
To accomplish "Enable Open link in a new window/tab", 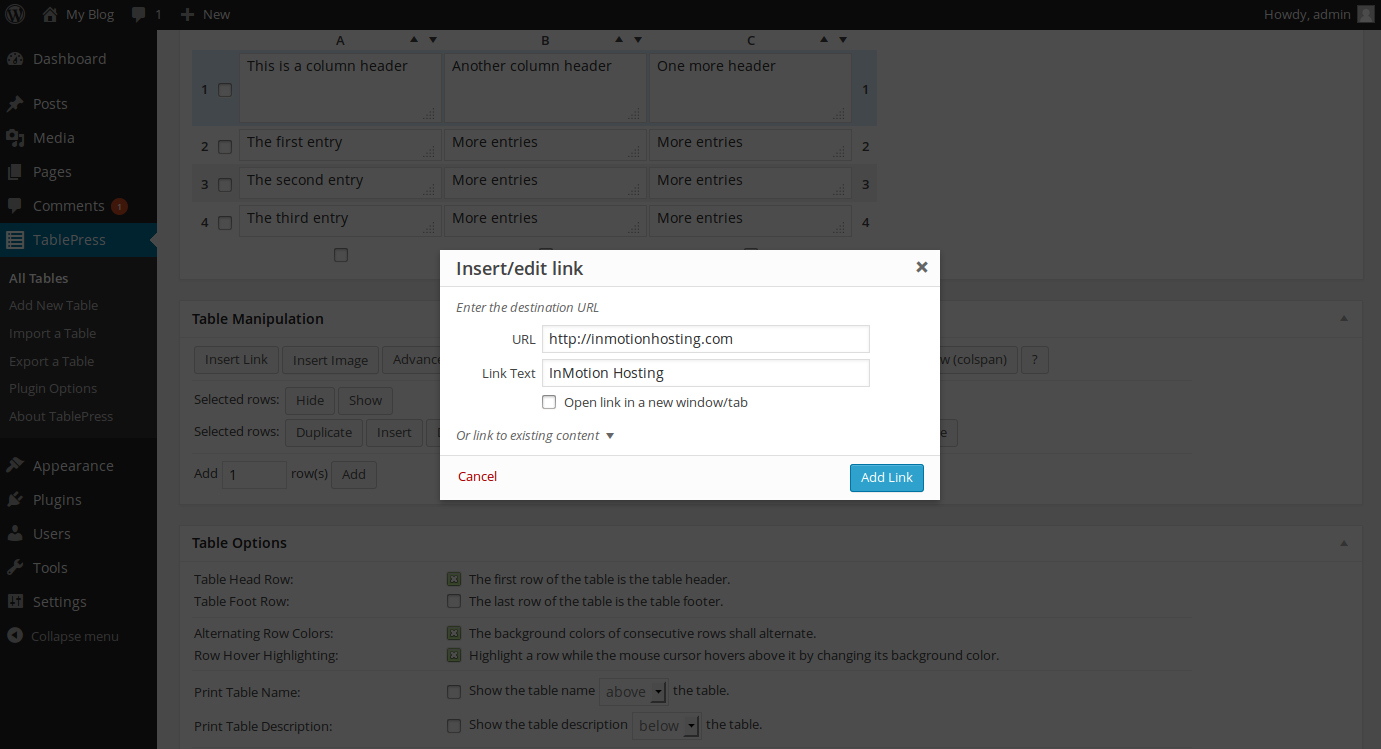I will 549,402.
